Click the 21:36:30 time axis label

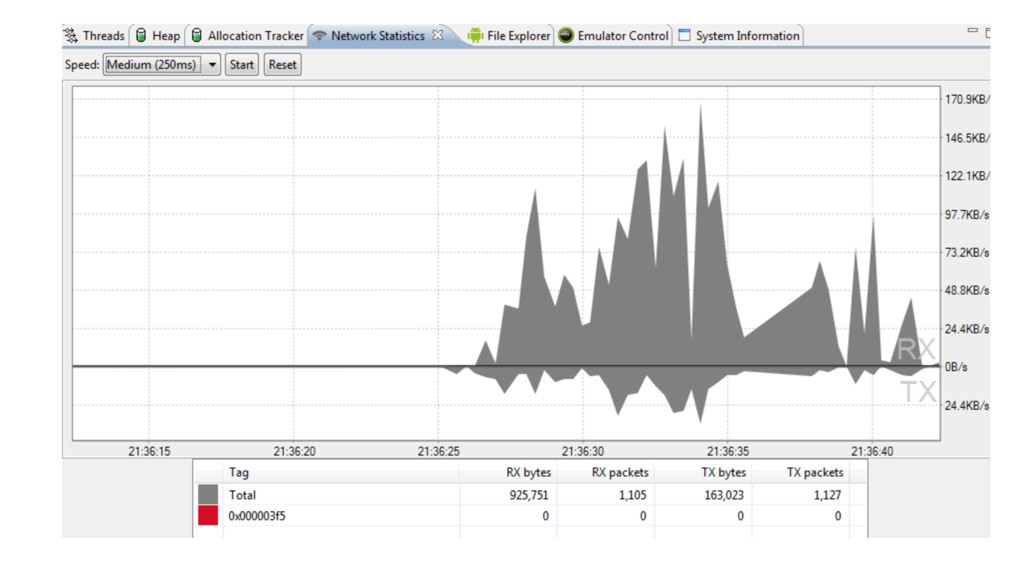click(583, 451)
